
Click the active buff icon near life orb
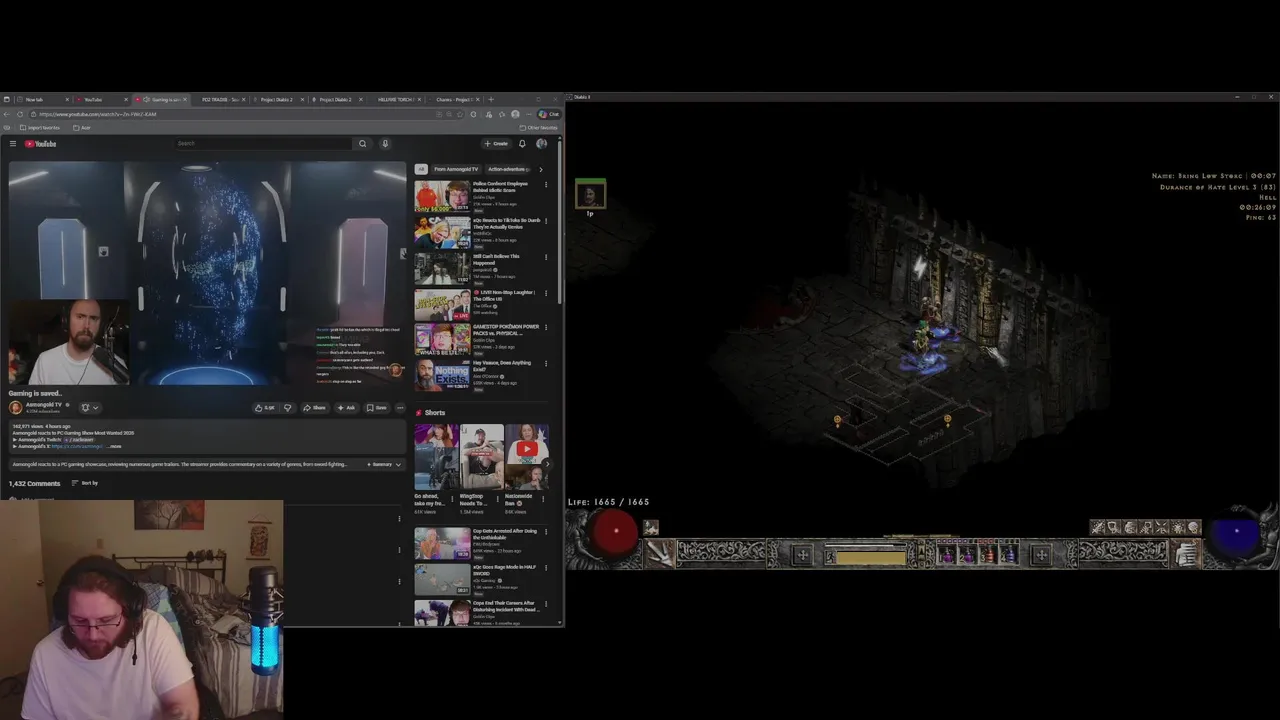pyautogui.click(x=651, y=528)
